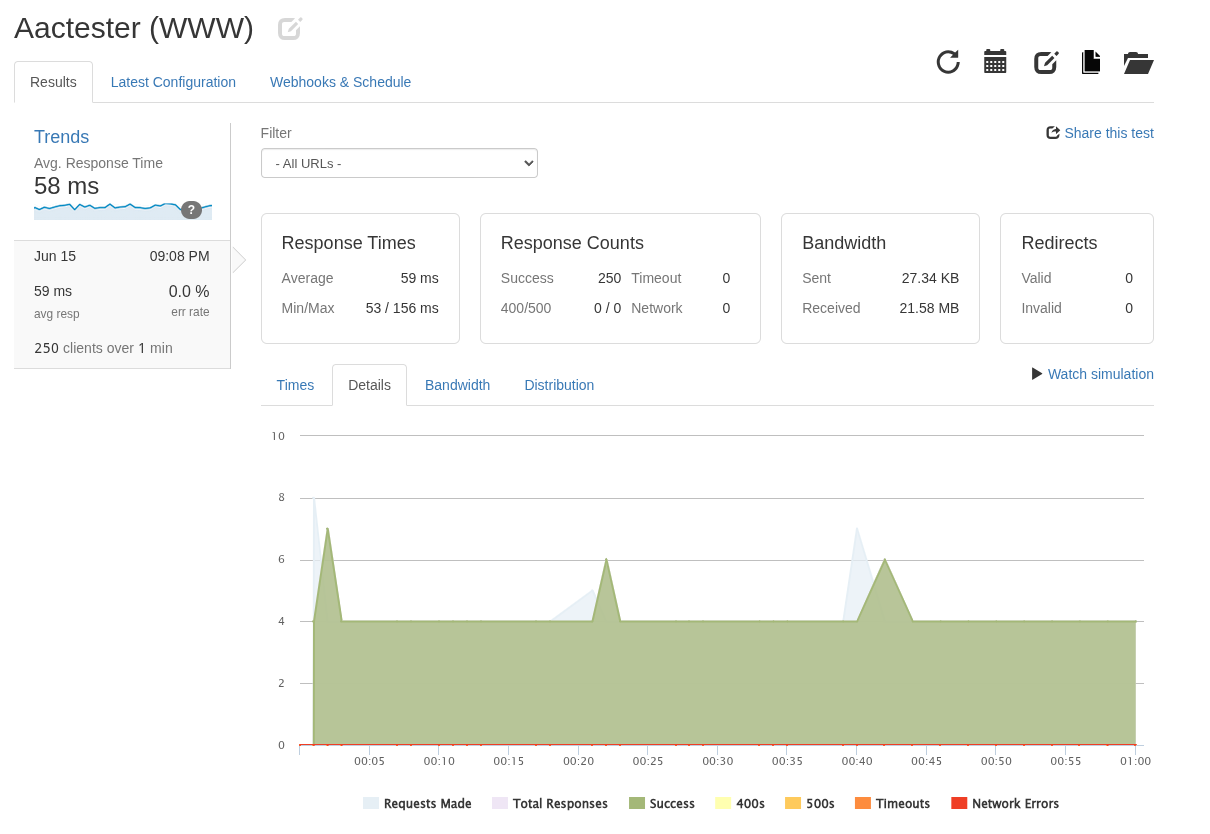1210x834 pixels.
Task: Click the open folder icon
Action: [x=1138, y=63]
